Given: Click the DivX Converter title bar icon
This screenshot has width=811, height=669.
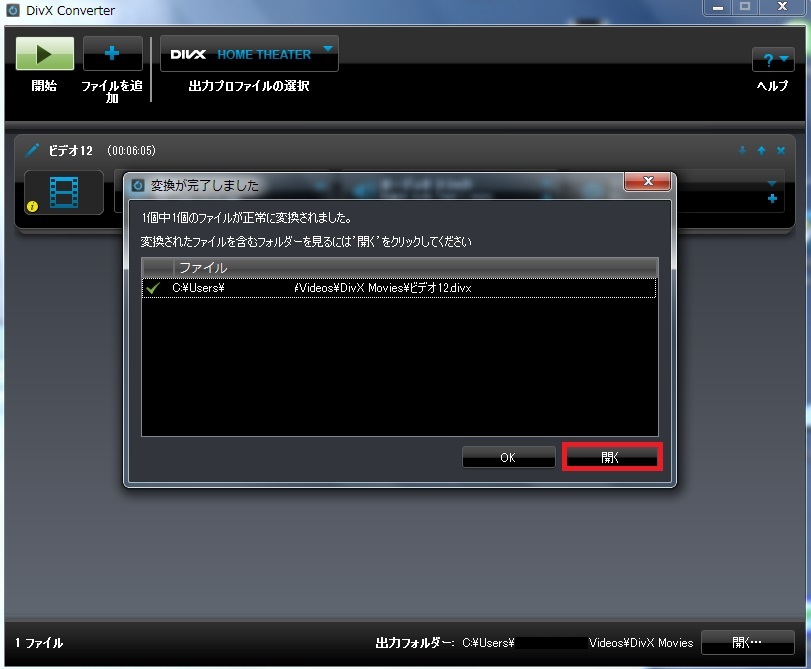Looking at the screenshot, I should [x=13, y=10].
